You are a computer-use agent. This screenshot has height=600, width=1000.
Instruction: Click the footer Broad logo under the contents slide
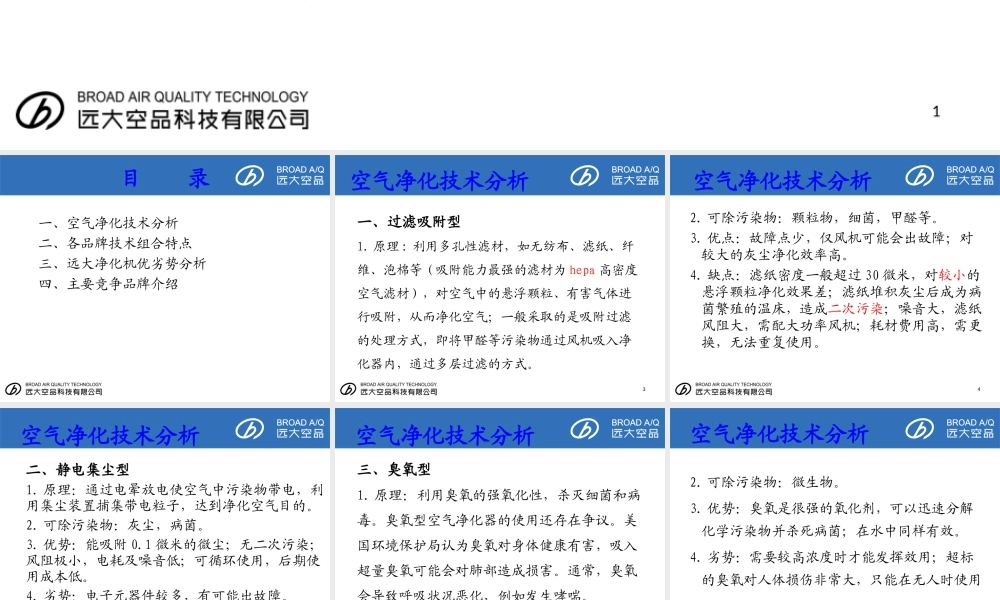14,387
